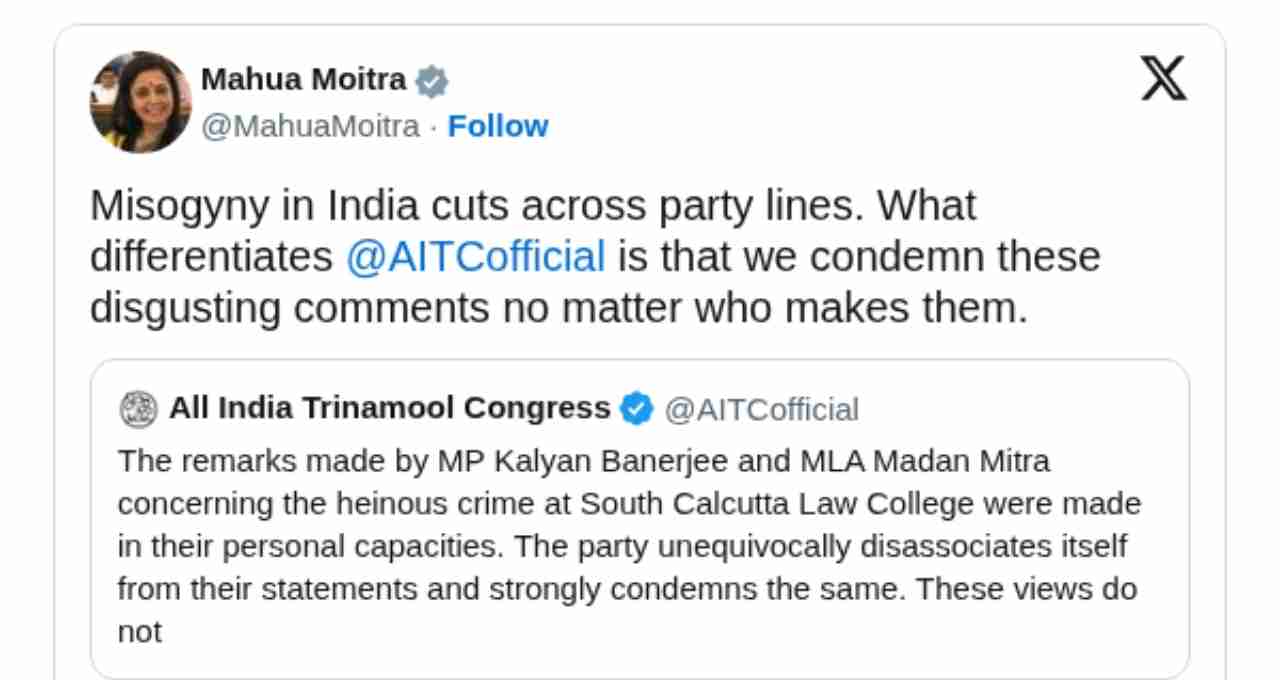Click verified badge beside Mahua Moitra
1280x680 pixels.
pyautogui.click(x=431, y=81)
